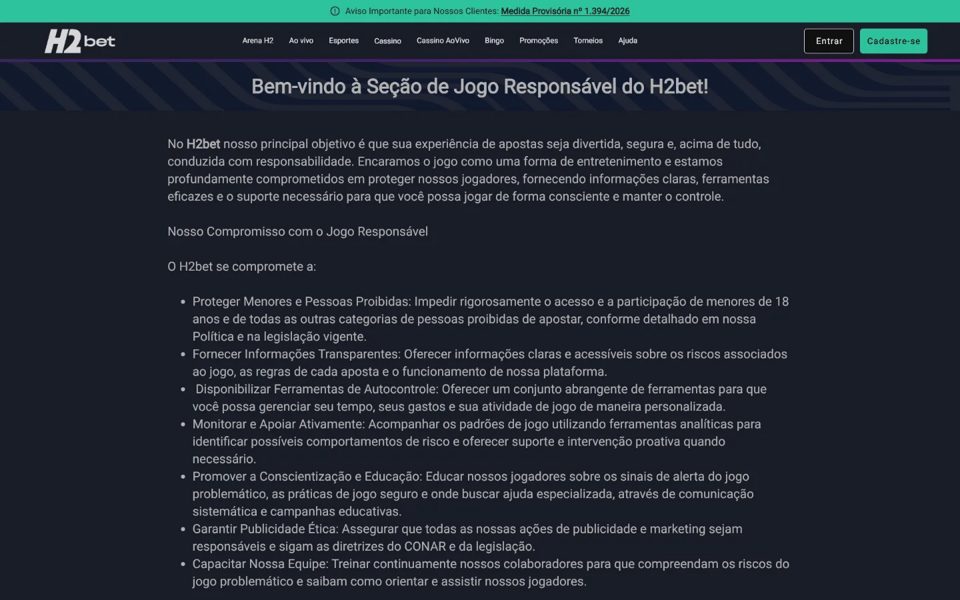Click the page heading Bem-vindo à Seção de Jogo Responsável
Image resolution: width=960 pixels, height=600 pixels.
tap(480, 86)
